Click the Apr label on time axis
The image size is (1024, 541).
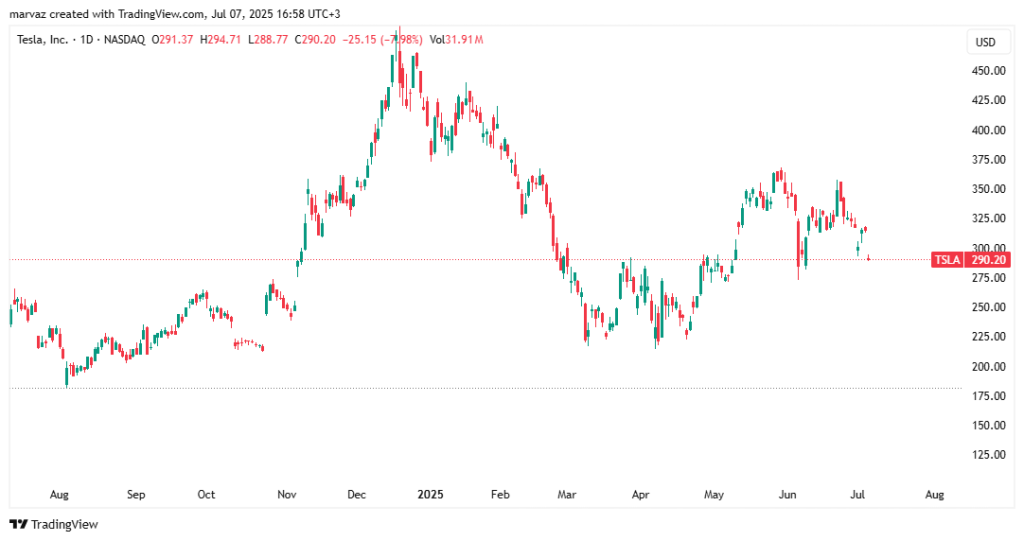point(641,495)
